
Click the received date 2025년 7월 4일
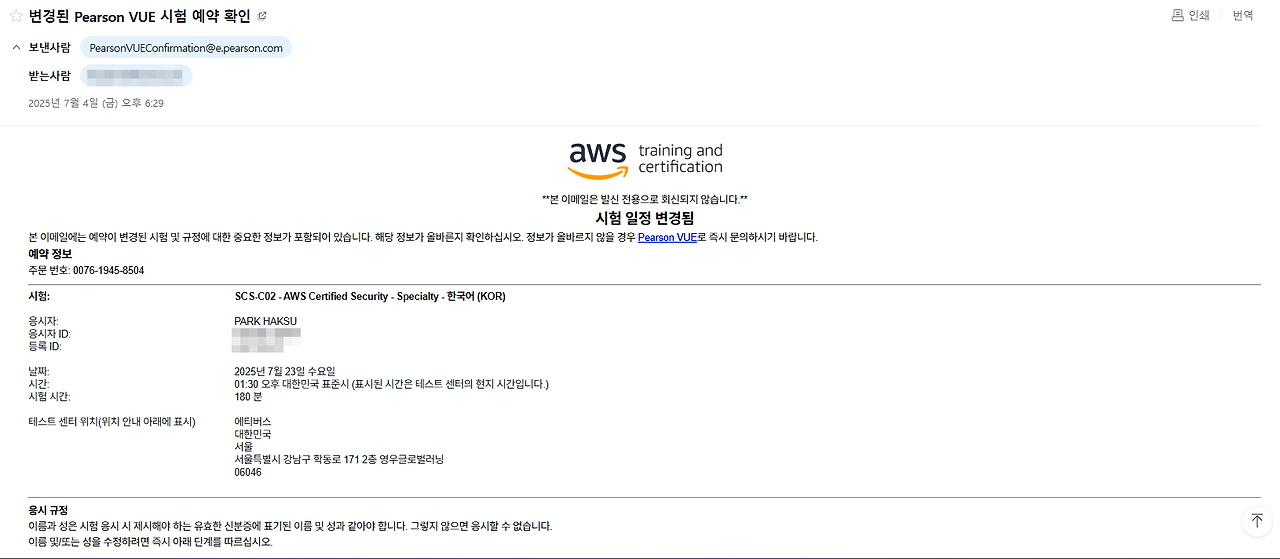pyautogui.click(x=96, y=103)
